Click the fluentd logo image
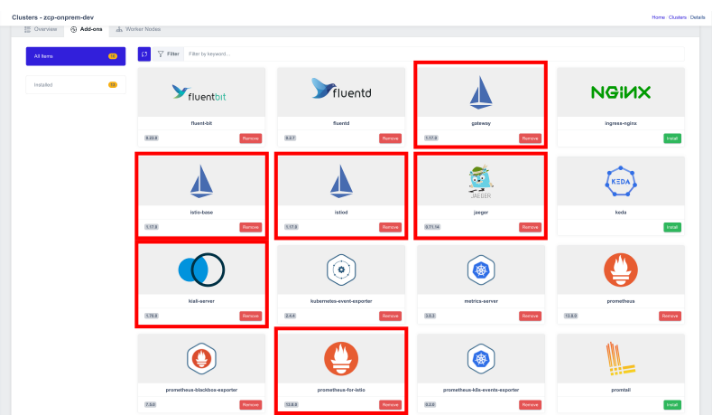 [x=341, y=89]
